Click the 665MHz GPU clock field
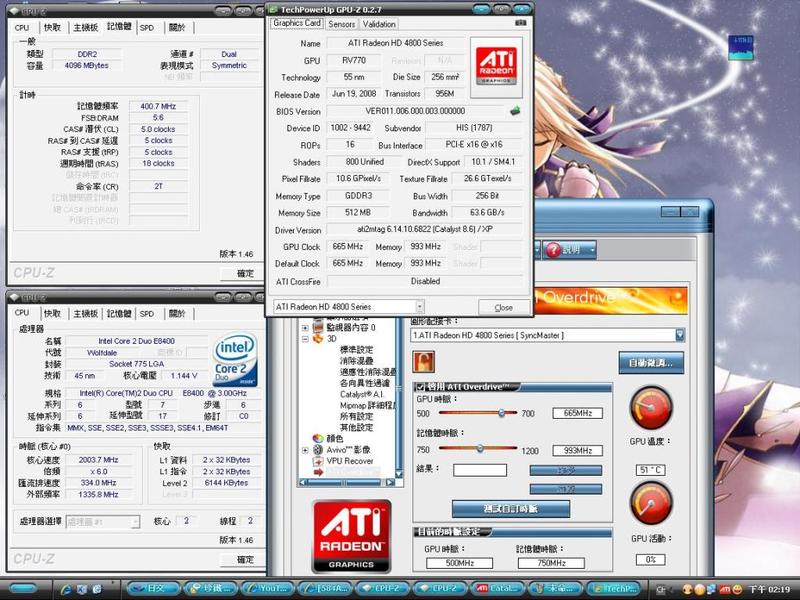 pyautogui.click(x=578, y=413)
